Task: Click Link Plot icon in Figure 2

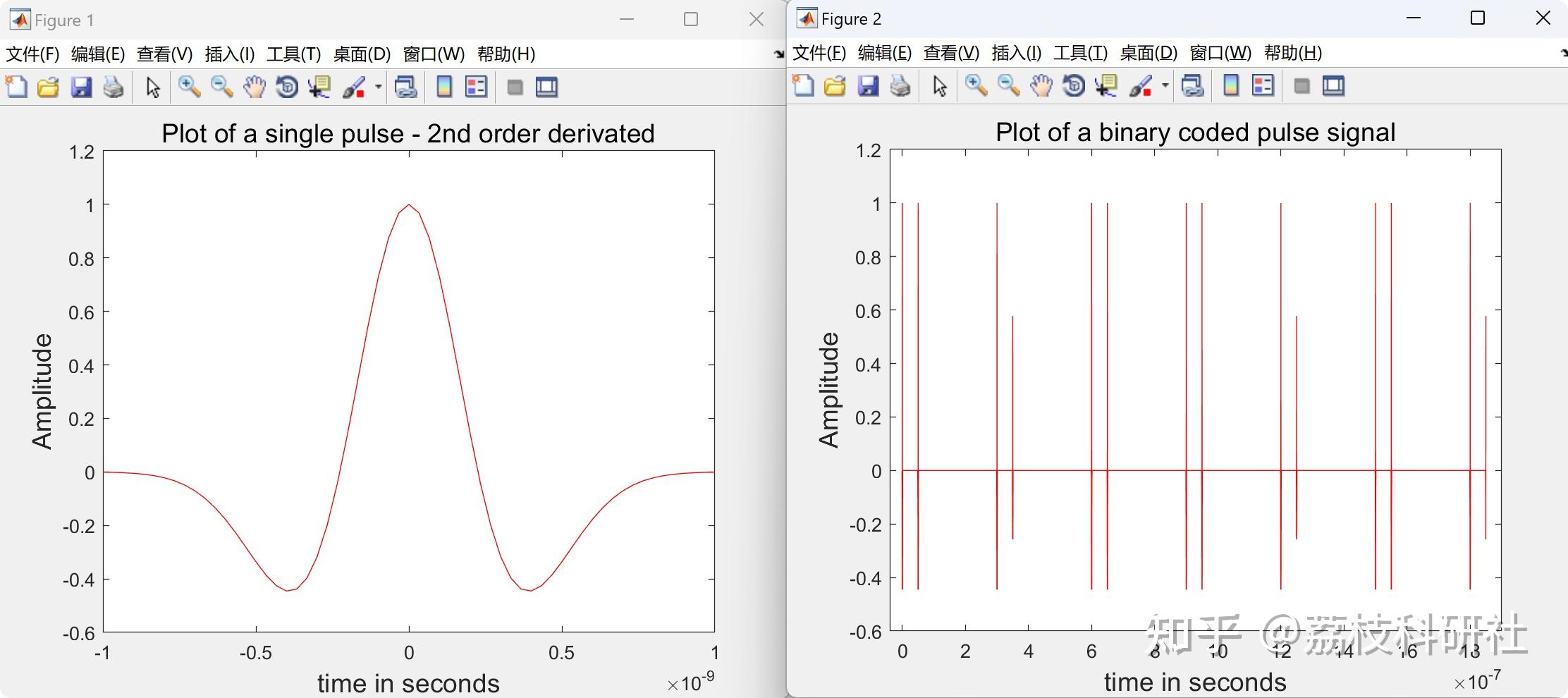Action: [1192, 85]
